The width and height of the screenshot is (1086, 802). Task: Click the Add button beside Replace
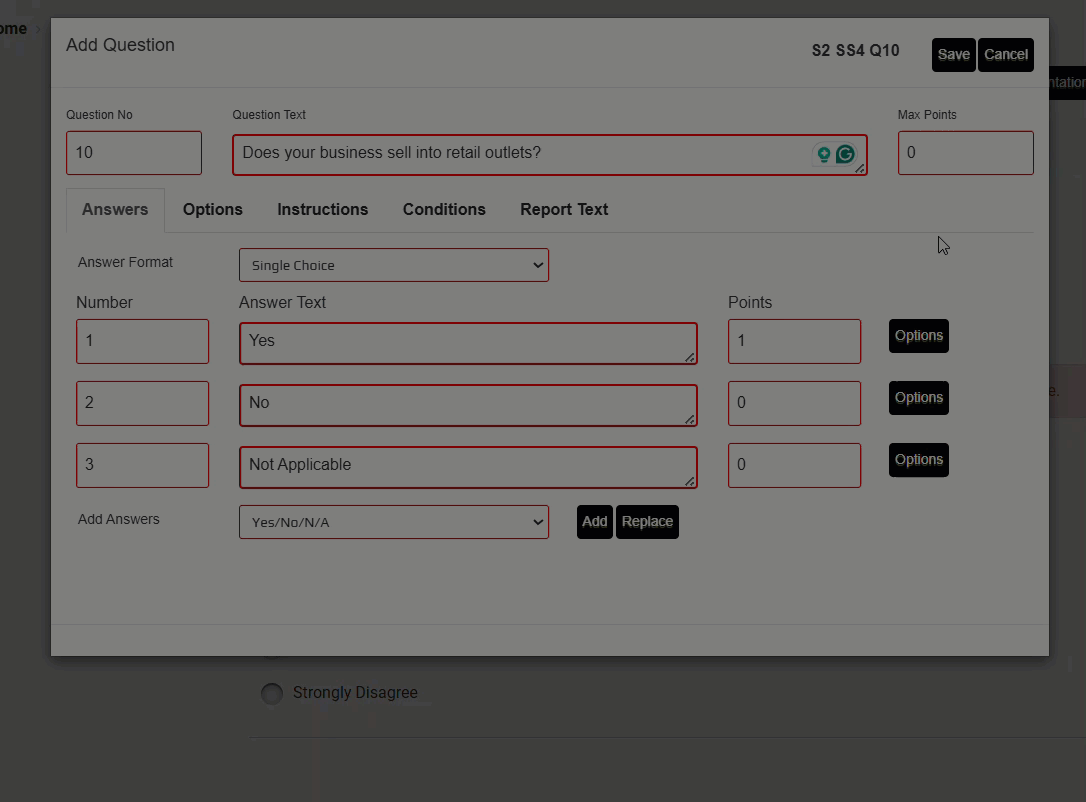click(x=594, y=522)
